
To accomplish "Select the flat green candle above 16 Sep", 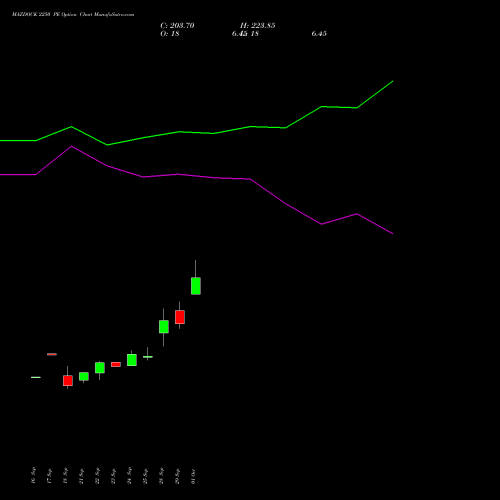I will [36, 377].
